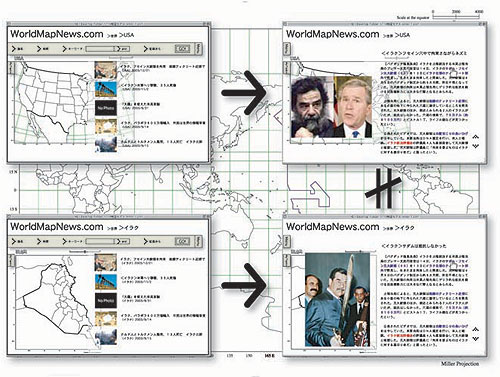
Task: Open the blue oil rig thumbnail in the イラク list
Action: [106, 282]
